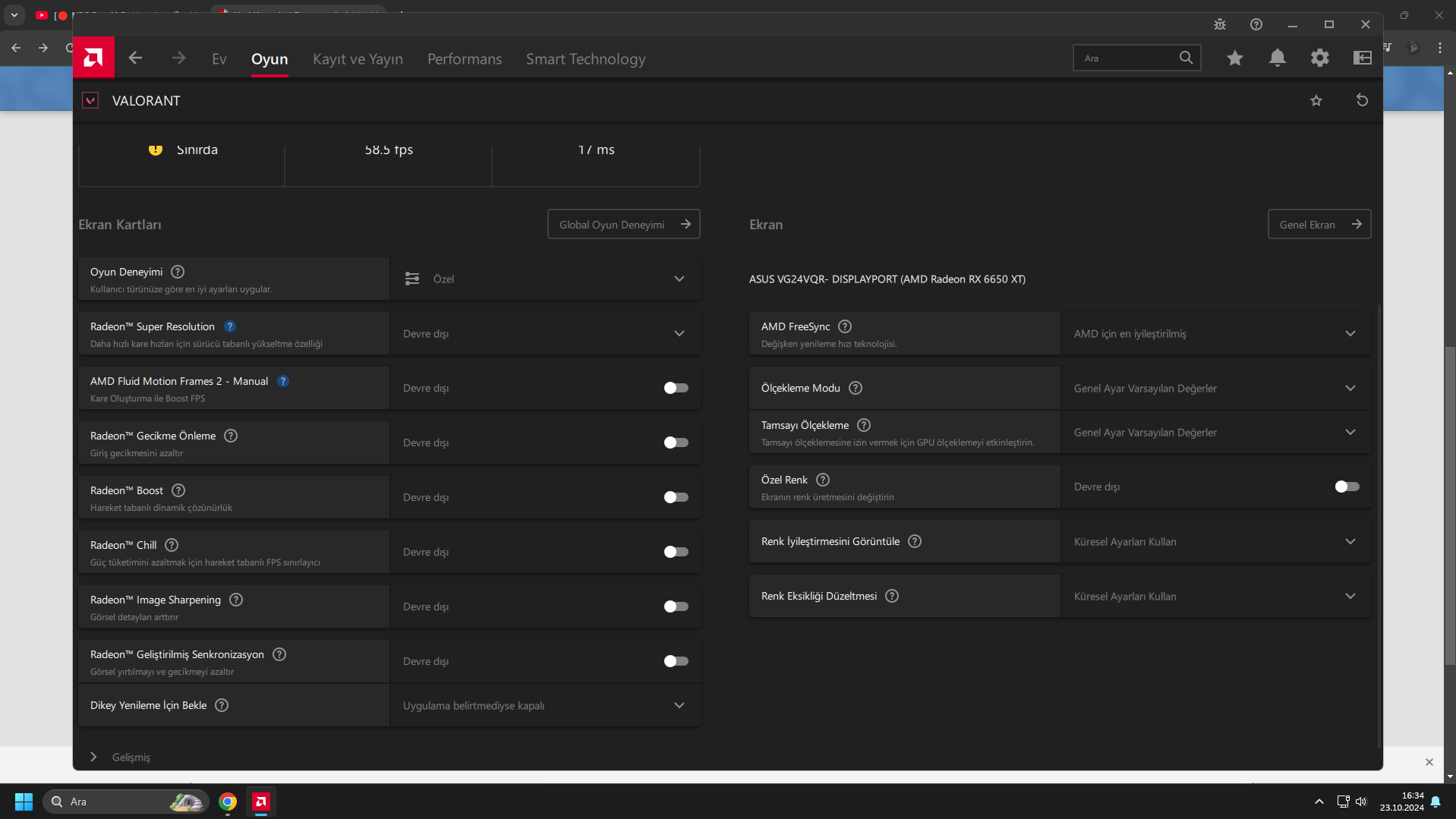The image size is (1456, 819).
Task: Open the Windows Start menu
Action: click(x=24, y=802)
